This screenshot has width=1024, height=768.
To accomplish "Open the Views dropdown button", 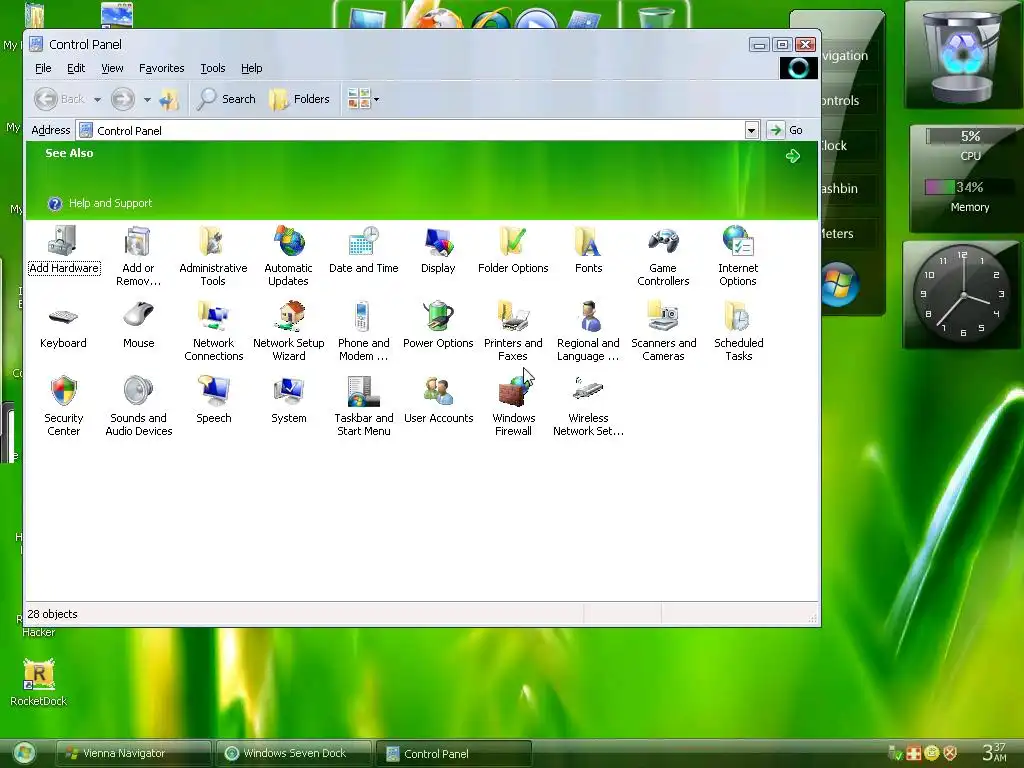I will [363, 99].
